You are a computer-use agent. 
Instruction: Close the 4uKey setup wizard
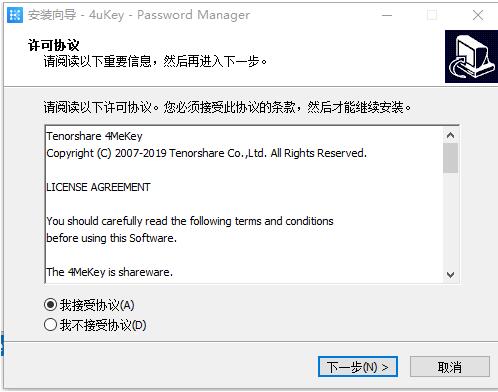(478, 15)
